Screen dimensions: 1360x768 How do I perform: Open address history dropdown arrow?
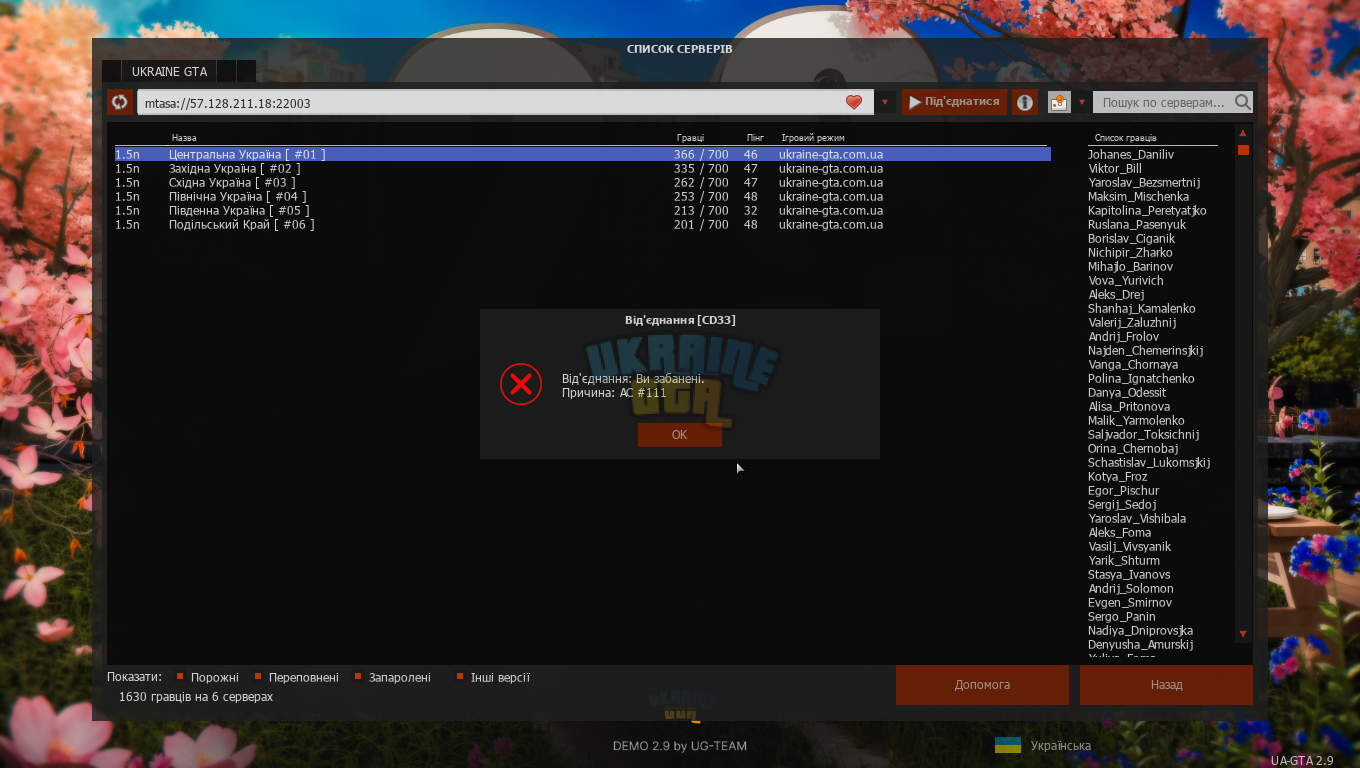(x=885, y=102)
